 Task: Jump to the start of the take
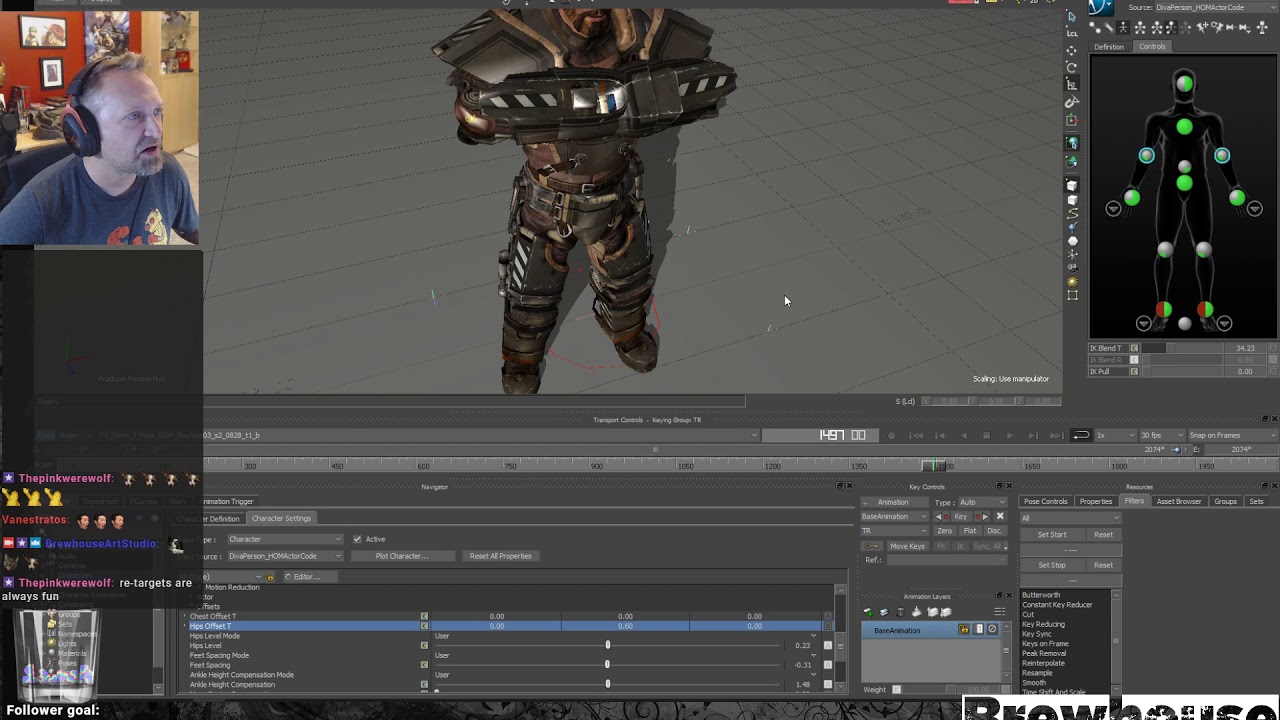tap(916, 435)
